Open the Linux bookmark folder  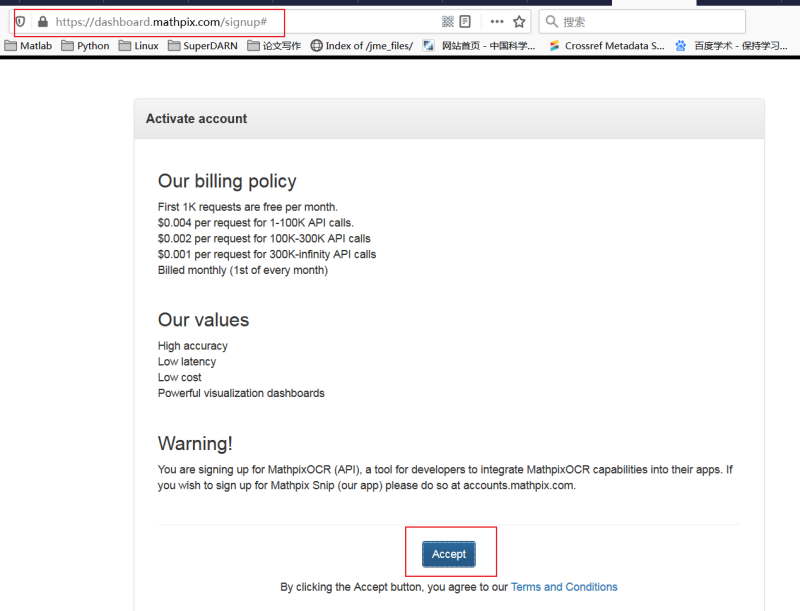pos(139,46)
